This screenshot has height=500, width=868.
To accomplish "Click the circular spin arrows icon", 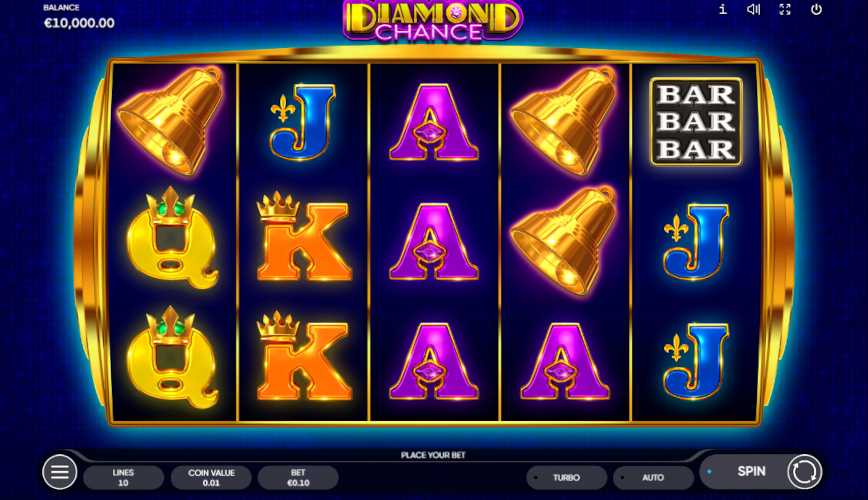I will [804, 472].
